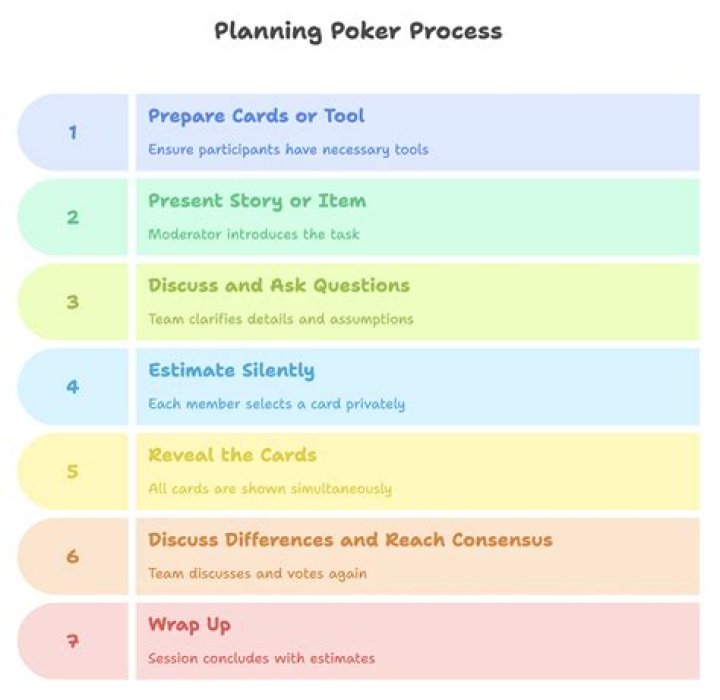Click "Moderator introduces the task" description
720x700 pixels.
click(253, 235)
